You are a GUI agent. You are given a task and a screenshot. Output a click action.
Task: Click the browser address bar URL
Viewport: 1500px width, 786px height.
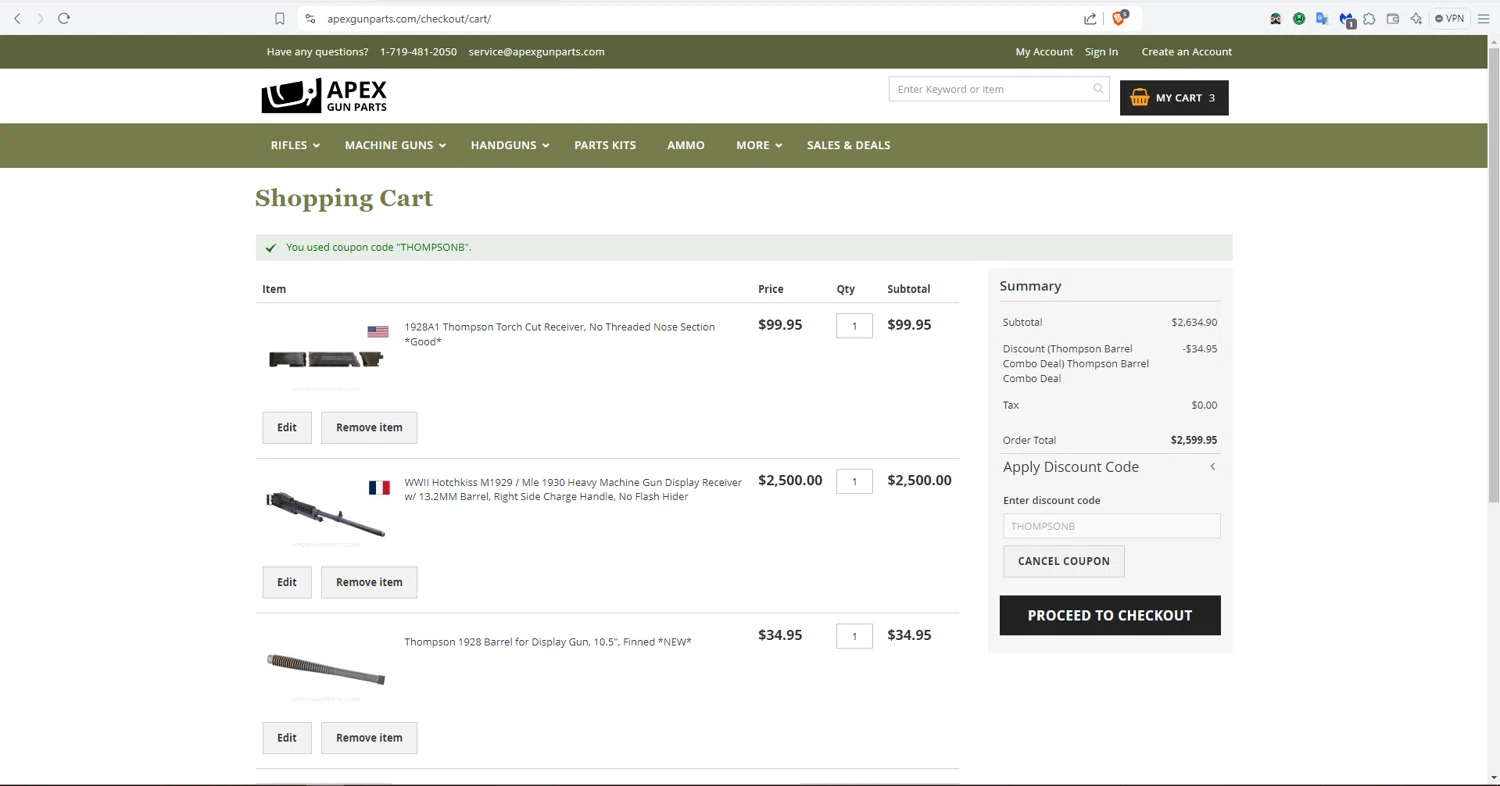click(x=409, y=18)
